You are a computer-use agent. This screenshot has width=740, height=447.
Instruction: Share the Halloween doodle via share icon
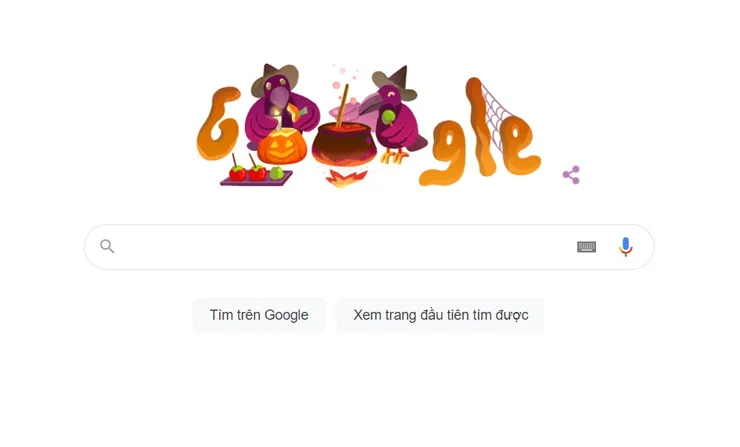click(x=571, y=175)
